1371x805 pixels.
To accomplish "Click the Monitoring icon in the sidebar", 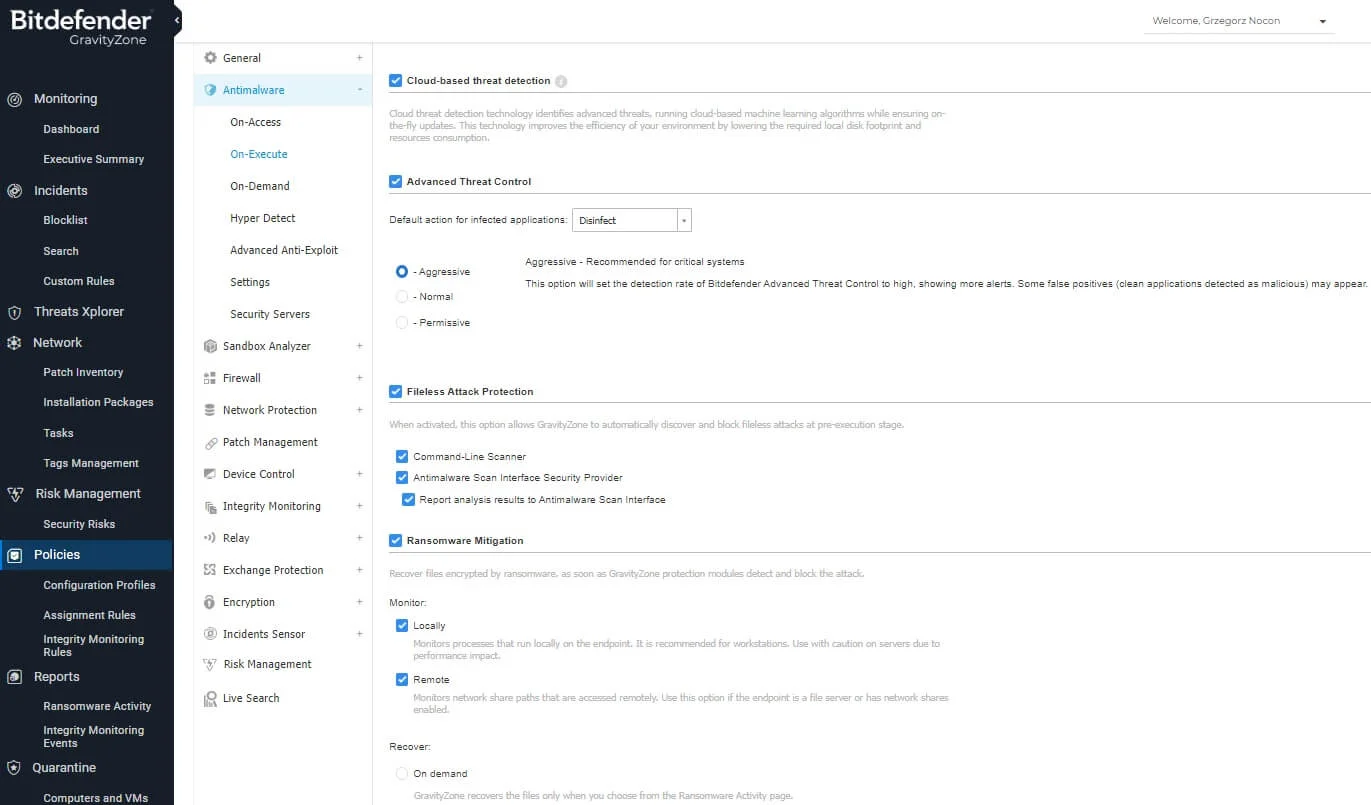I will 14,99.
